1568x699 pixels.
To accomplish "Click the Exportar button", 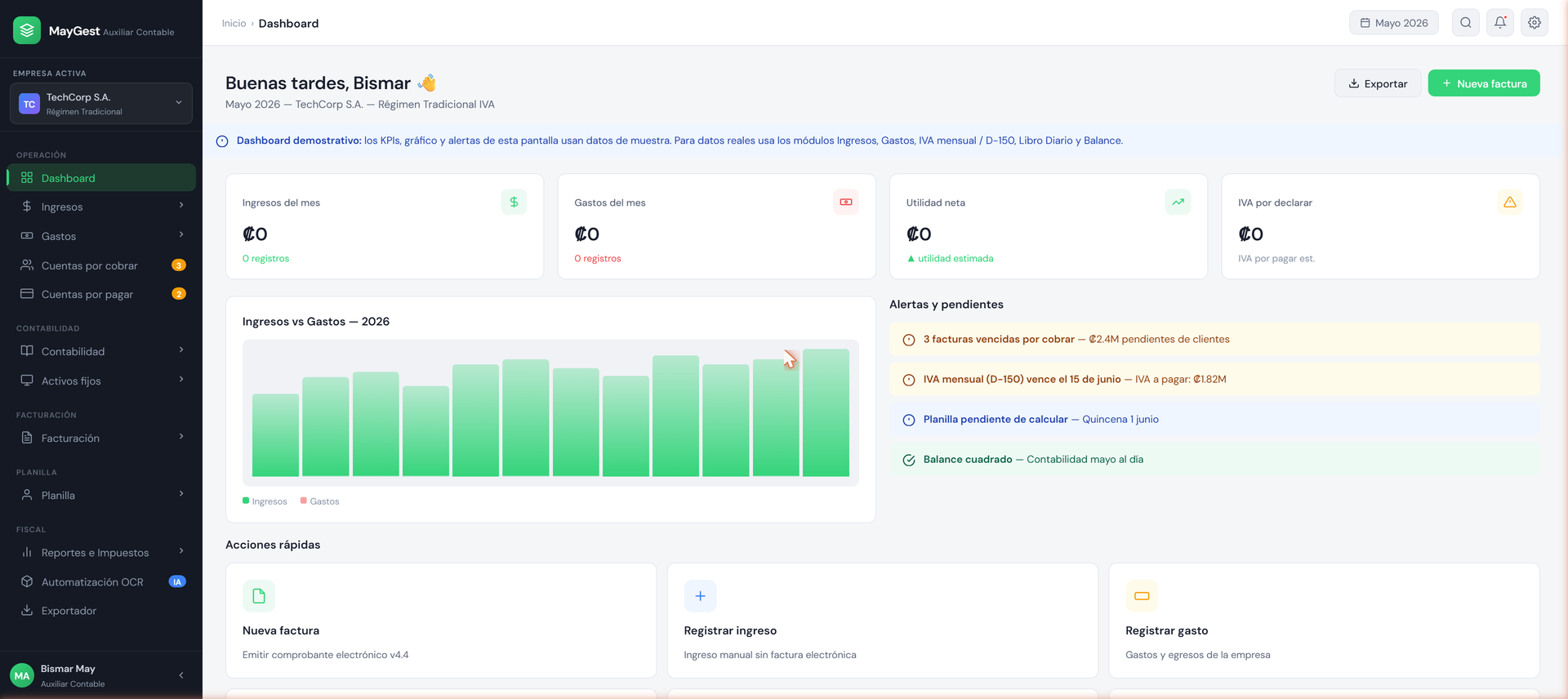I will click(1378, 83).
